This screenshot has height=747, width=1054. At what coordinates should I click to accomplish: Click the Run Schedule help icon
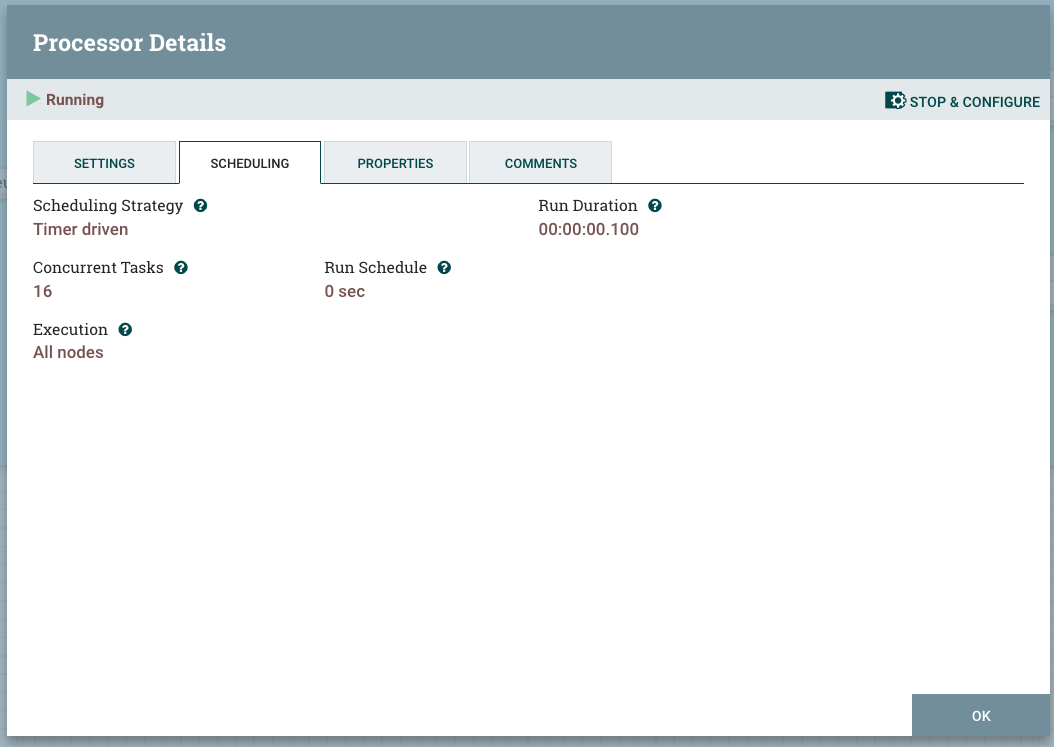click(444, 268)
